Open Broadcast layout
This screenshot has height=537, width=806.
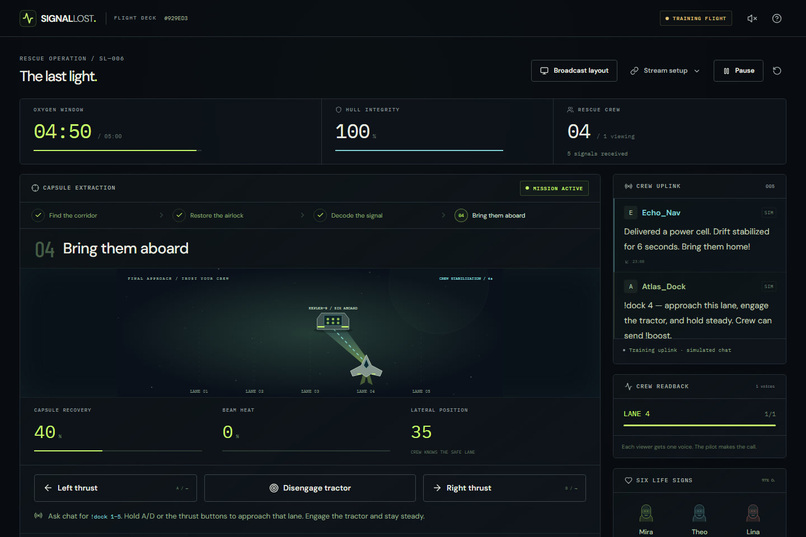[x=574, y=71]
